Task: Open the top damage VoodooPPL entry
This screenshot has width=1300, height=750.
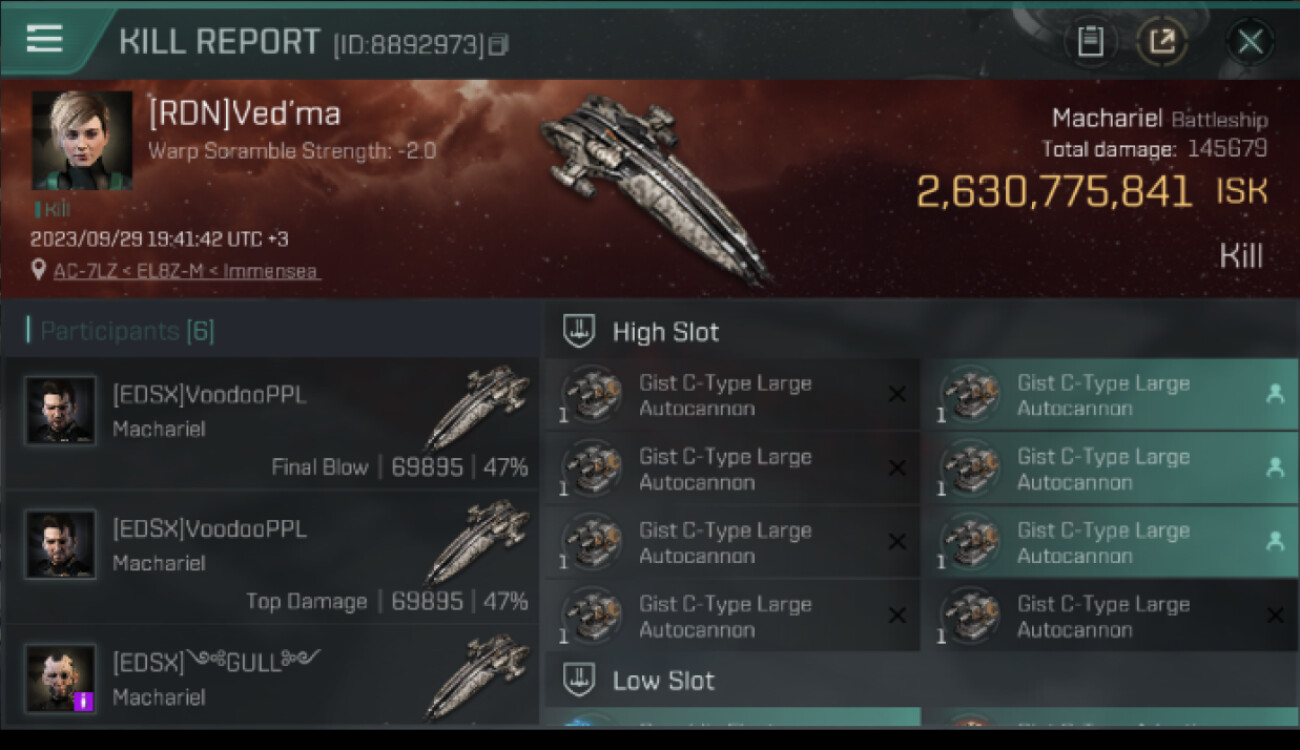Action: click(271, 558)
